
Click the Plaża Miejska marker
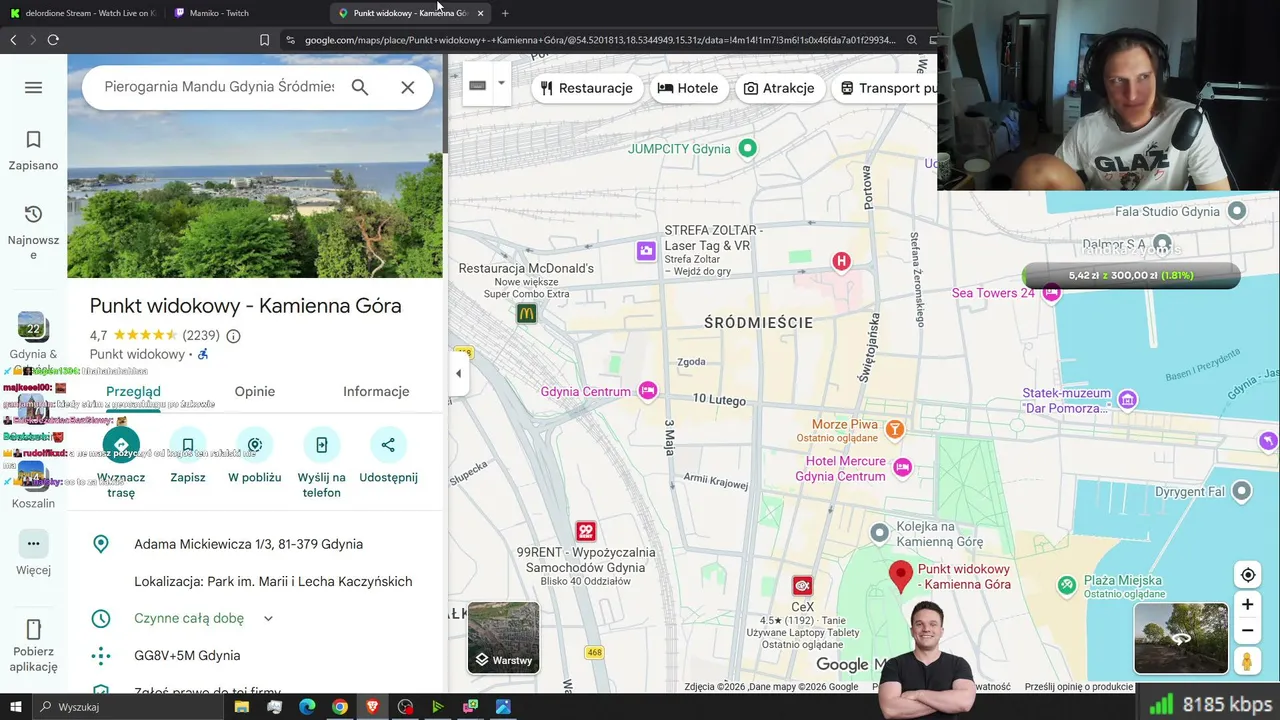1067,585
